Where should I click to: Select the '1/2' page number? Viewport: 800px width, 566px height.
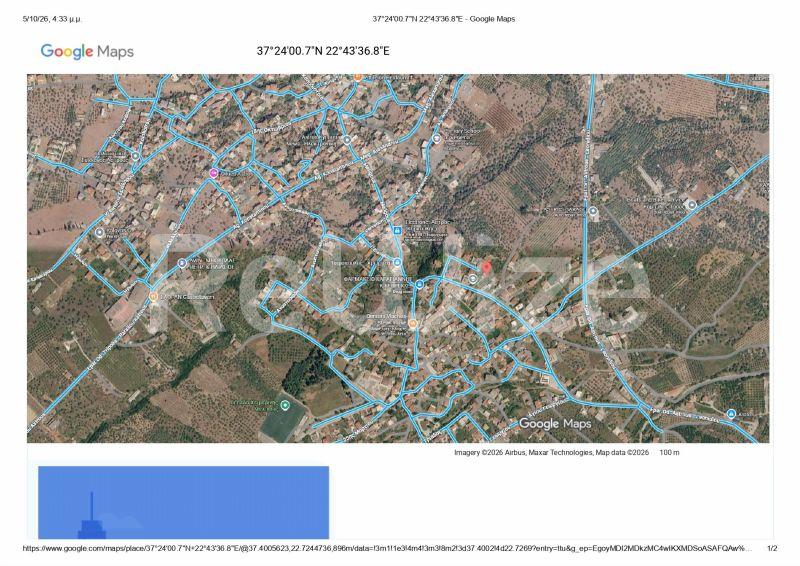pos(772,549)
